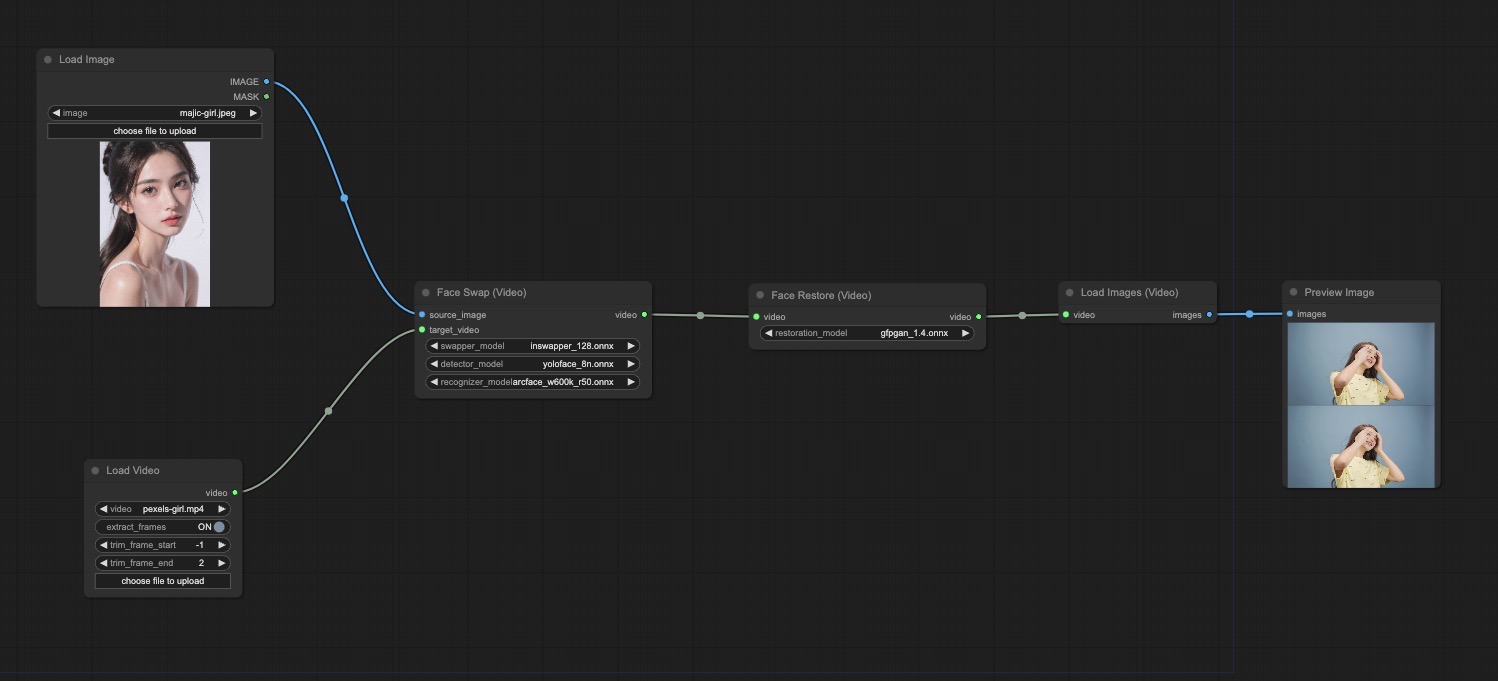Image resolution: width=1498 pixels, height=681 pixels.
Task: Click the portrait thumbnail in Load Image
Action: pos(155,223)
